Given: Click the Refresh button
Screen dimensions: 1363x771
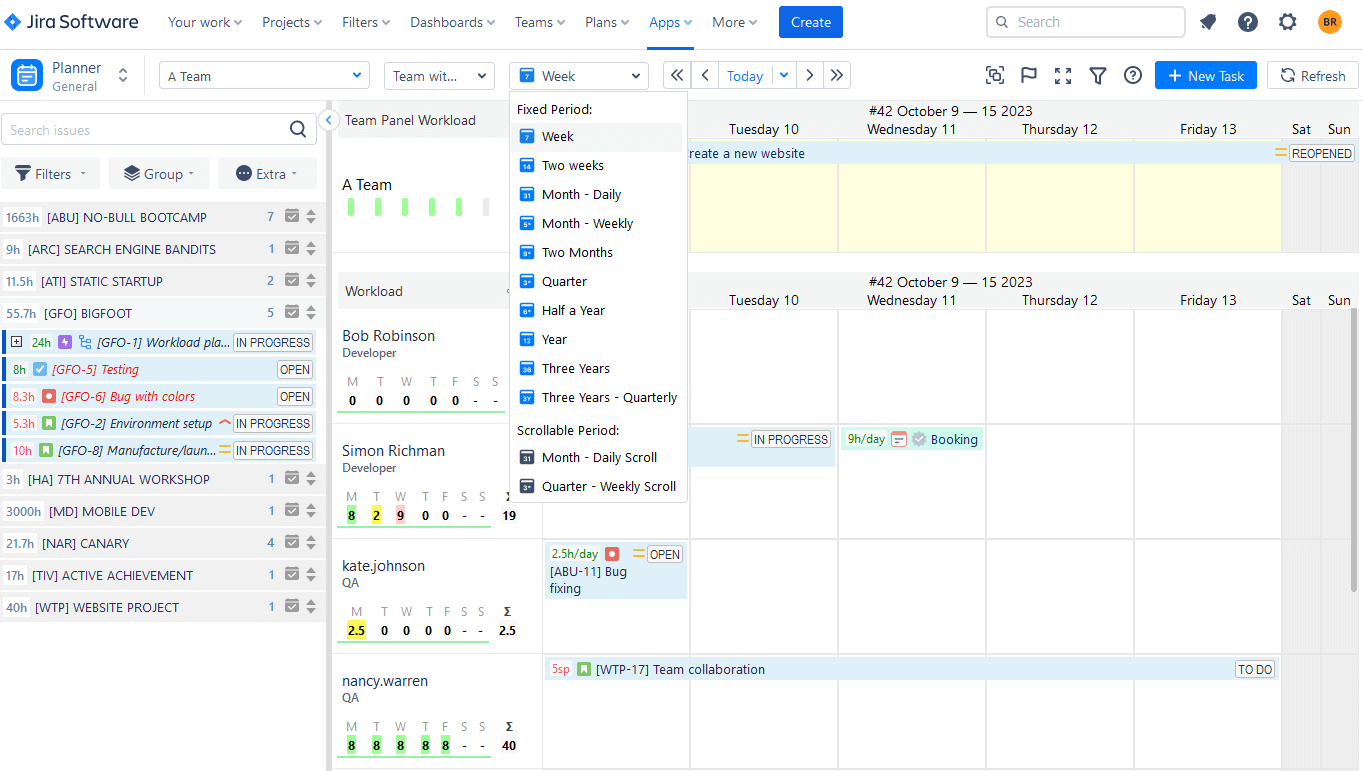Looking at the screenshot, I should click(x=1313, y=76).
